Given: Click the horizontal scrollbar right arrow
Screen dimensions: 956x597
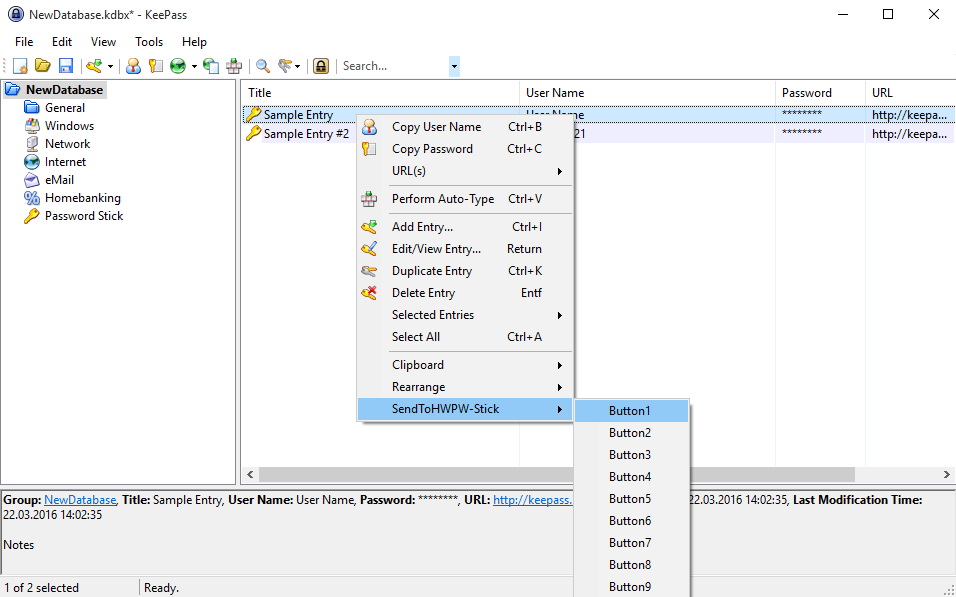Looking at the screenshot, I should pyautogui.click(x=946, y=474).
